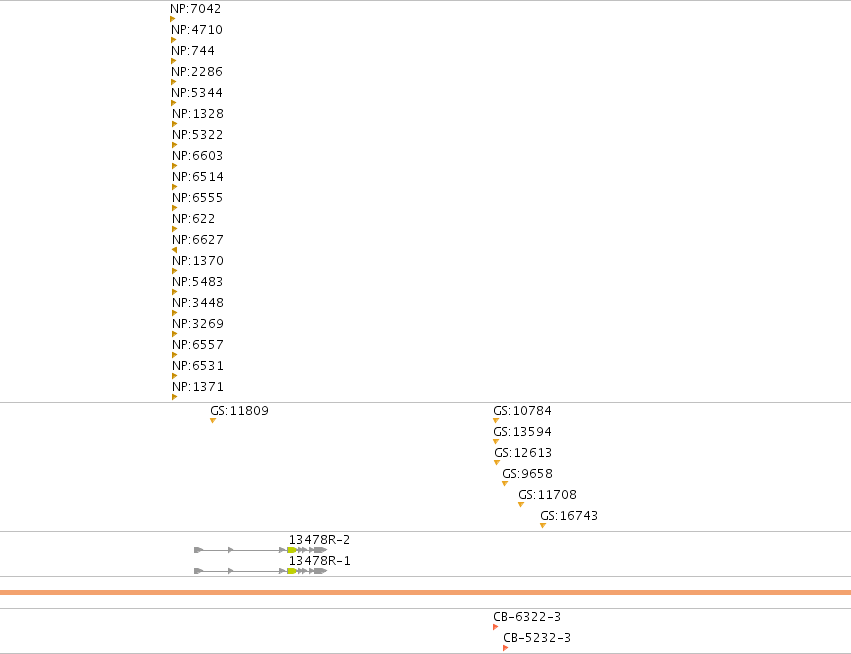Image resolution: width=851 pixels, height=654 pixels.
Task: Select the NP:1371 feature
Action: tap(198, 387)
